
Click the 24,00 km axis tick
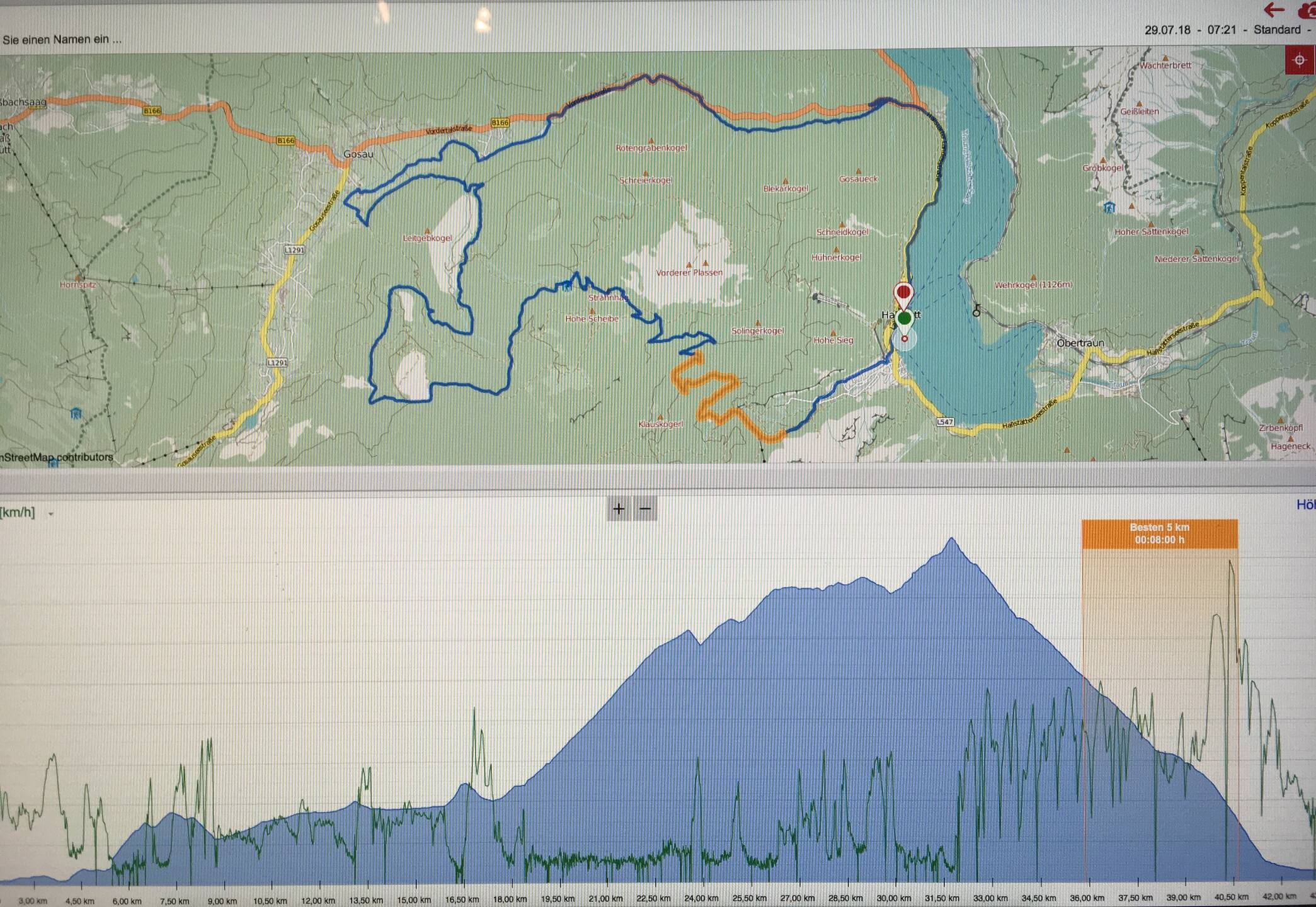pos(701,898)
